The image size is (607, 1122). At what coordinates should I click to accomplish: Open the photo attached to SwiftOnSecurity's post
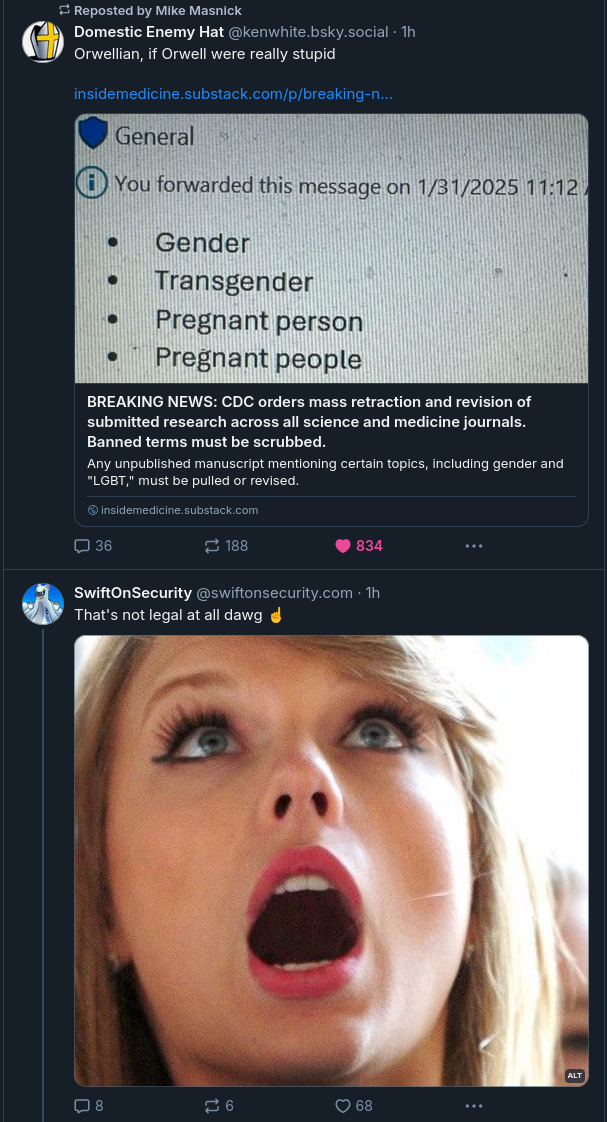click(x=331, y=860)
